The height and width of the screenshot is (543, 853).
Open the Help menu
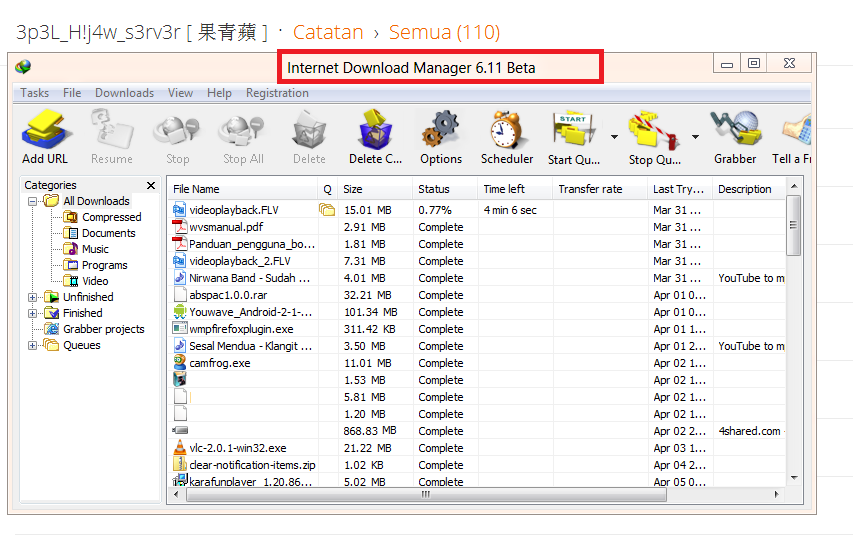click(219, 93)
